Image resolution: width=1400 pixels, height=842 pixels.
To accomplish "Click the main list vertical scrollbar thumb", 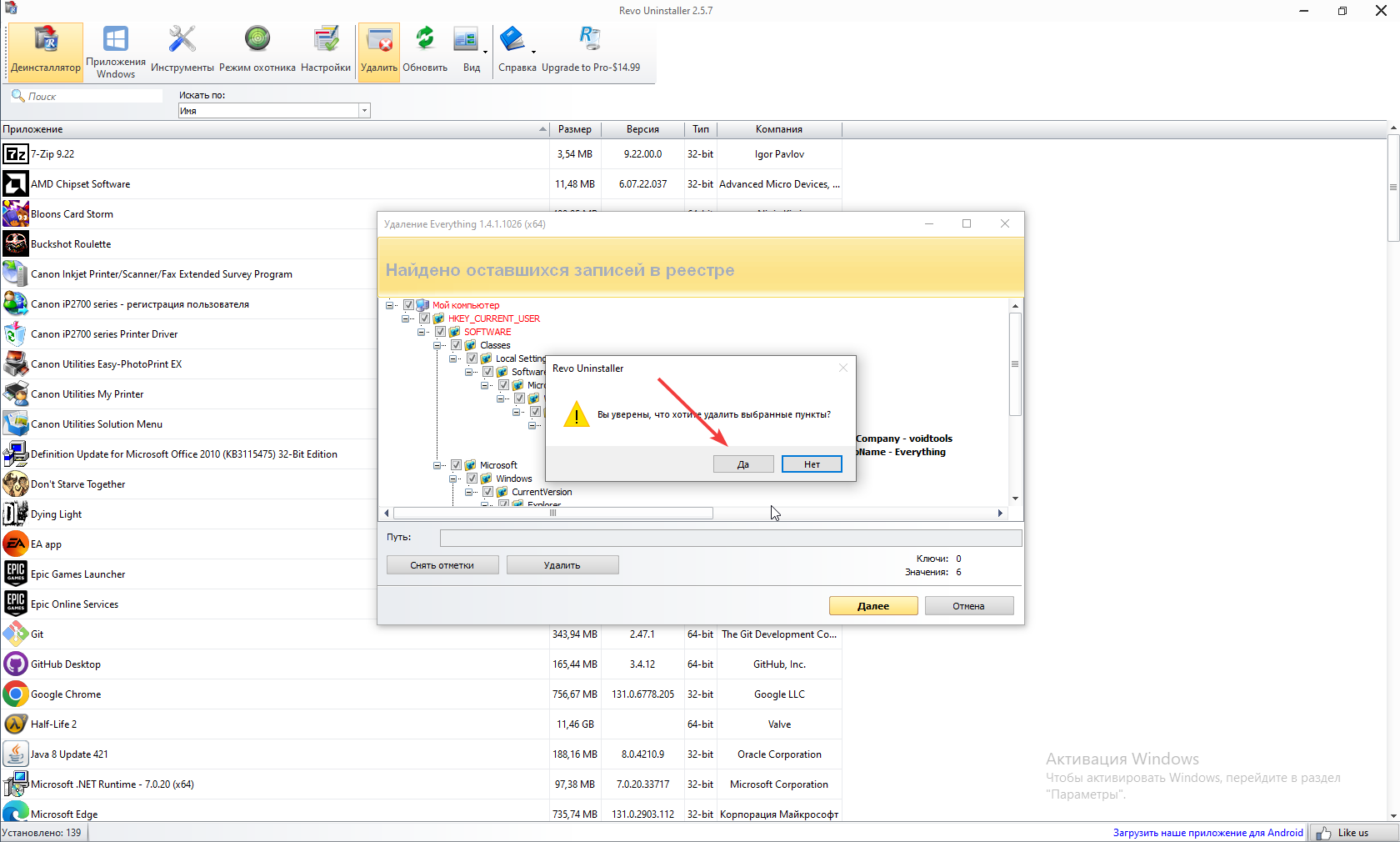I will click(1393, 188).
